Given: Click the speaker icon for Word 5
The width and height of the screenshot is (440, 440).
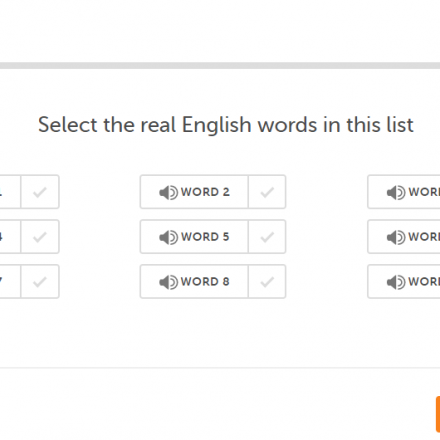Looking at the screenshot, I should point(168,237).
